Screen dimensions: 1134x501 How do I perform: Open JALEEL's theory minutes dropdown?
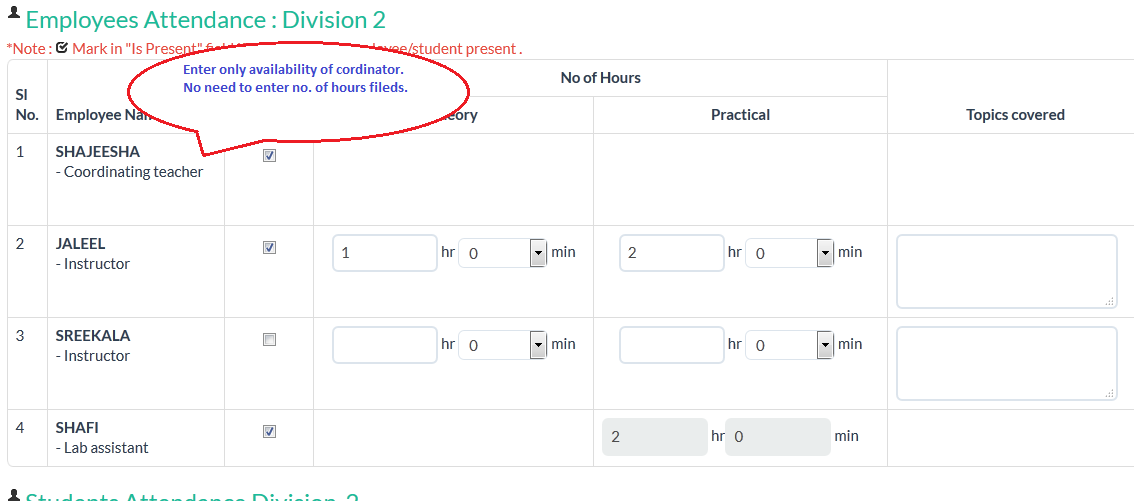point(538,253)
